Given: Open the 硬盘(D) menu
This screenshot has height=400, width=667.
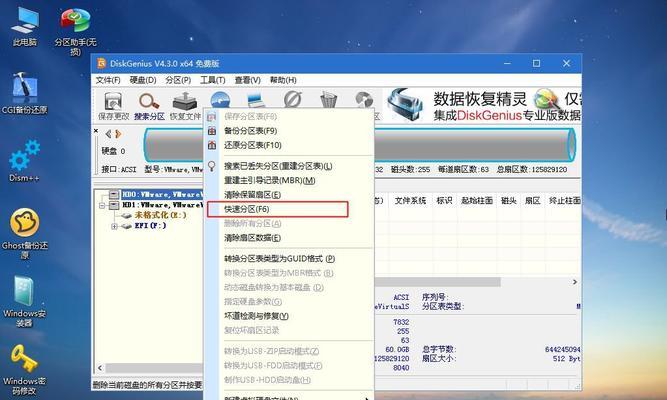Looking at the screenshot, I should (143, 80).
